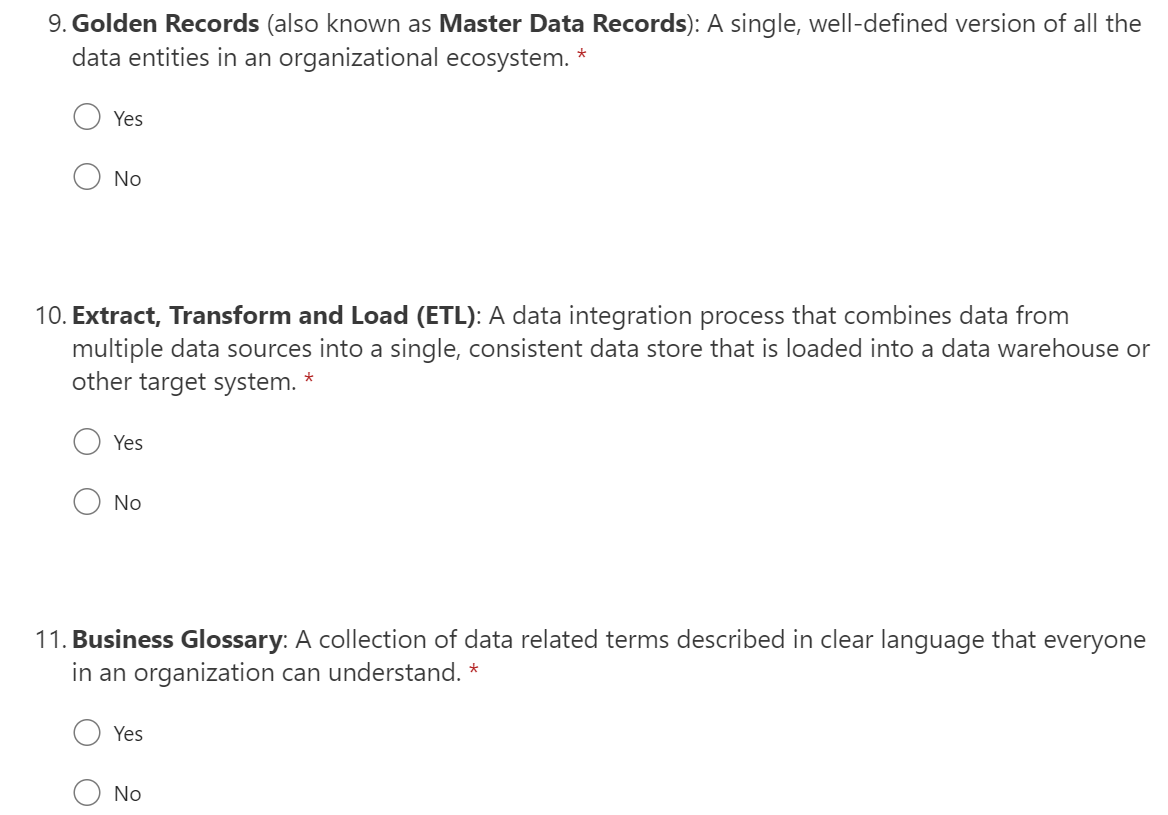Mark No for Business Glossary question
The height and width of the screenshot is (815, 1168).
pos(87,793)
